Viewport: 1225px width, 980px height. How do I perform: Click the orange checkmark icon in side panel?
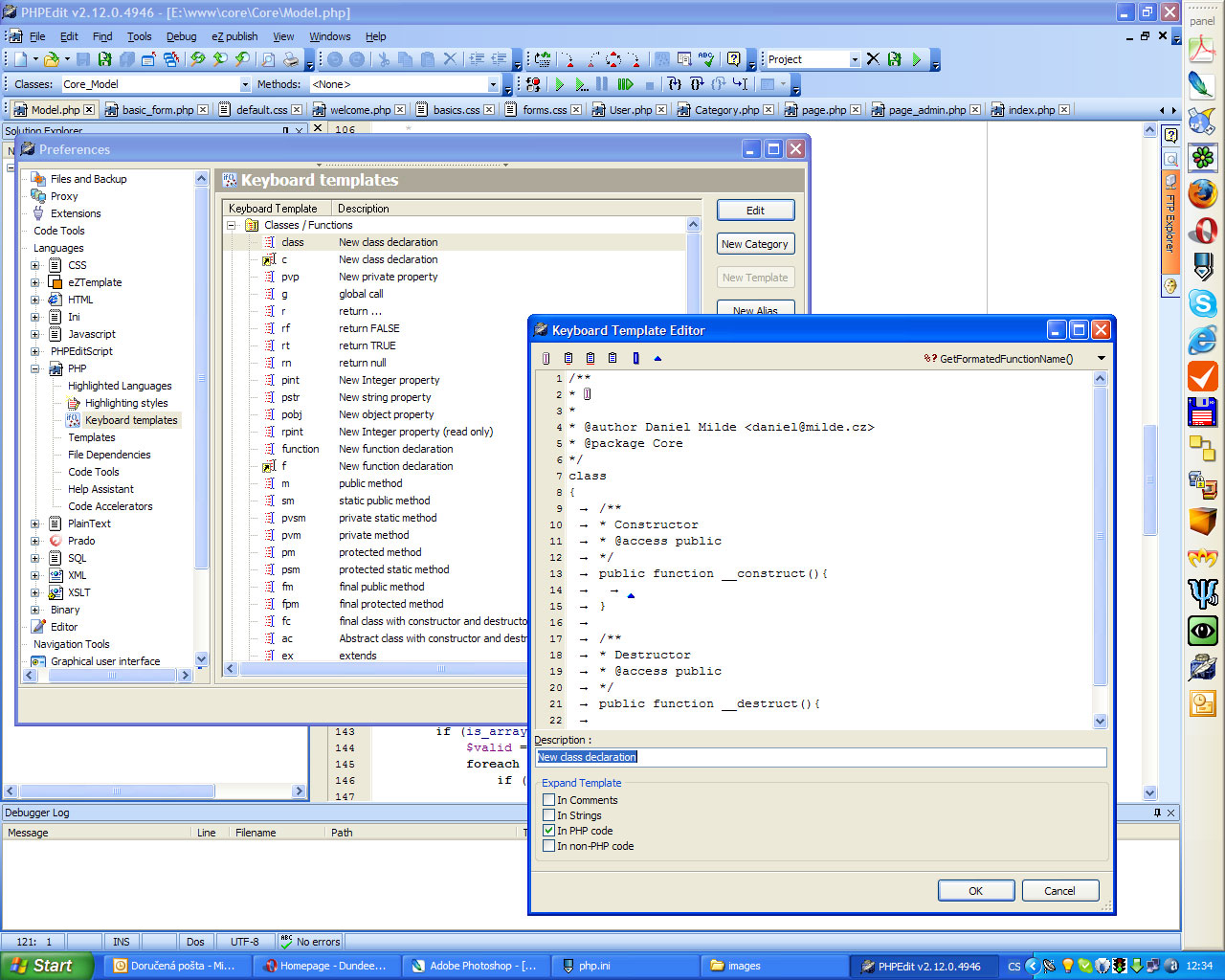tap(1202, 376)
